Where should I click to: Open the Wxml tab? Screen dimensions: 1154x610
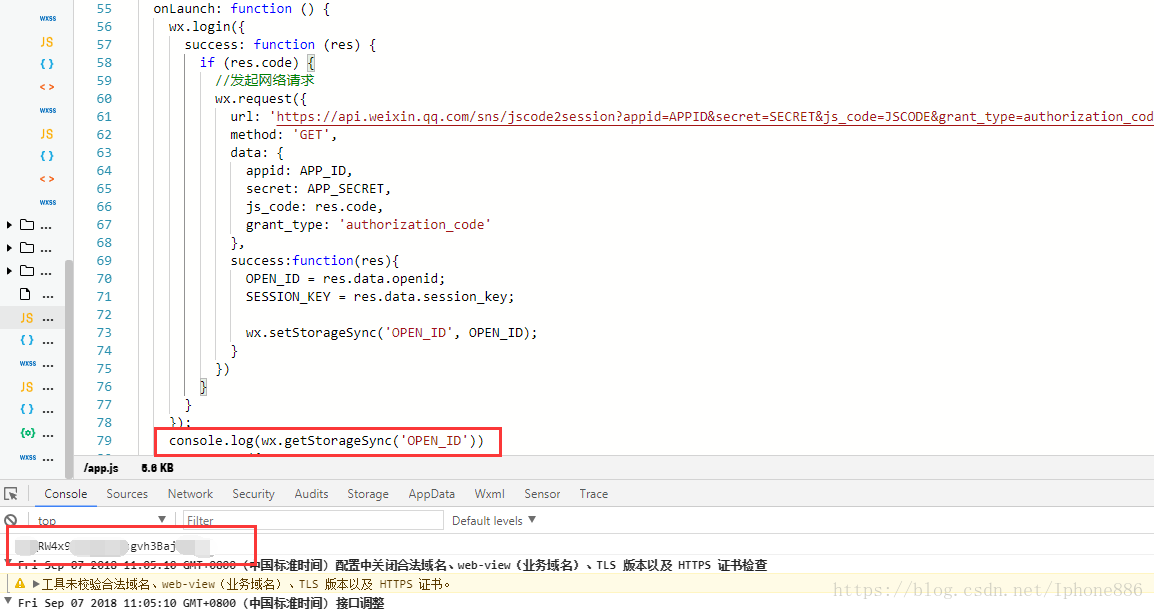[x=489, y=494]
